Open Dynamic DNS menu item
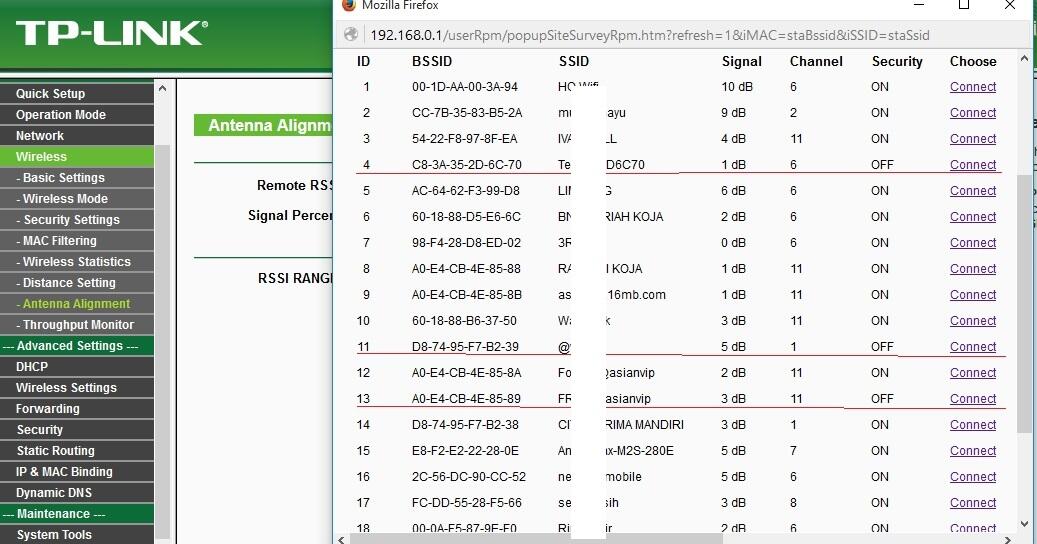1037x544 pixels. (77, 492)
